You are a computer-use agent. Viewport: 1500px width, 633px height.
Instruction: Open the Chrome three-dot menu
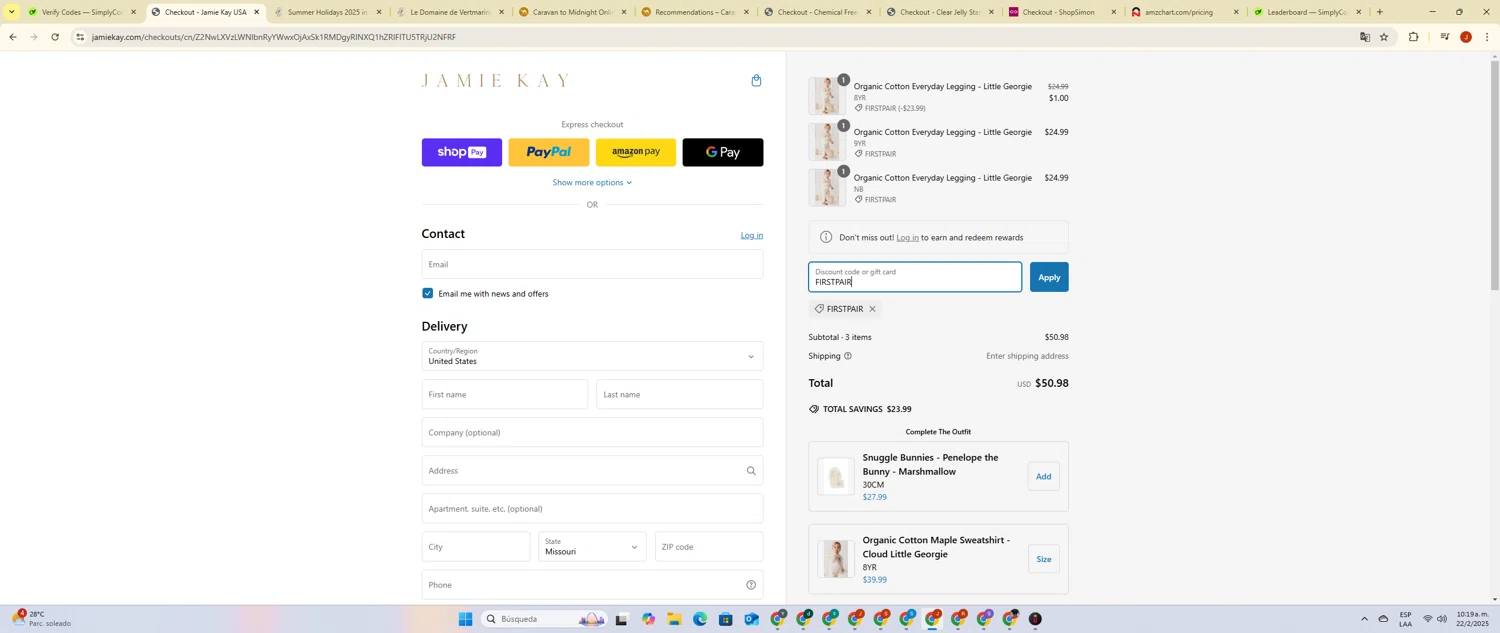point(1487,37)
